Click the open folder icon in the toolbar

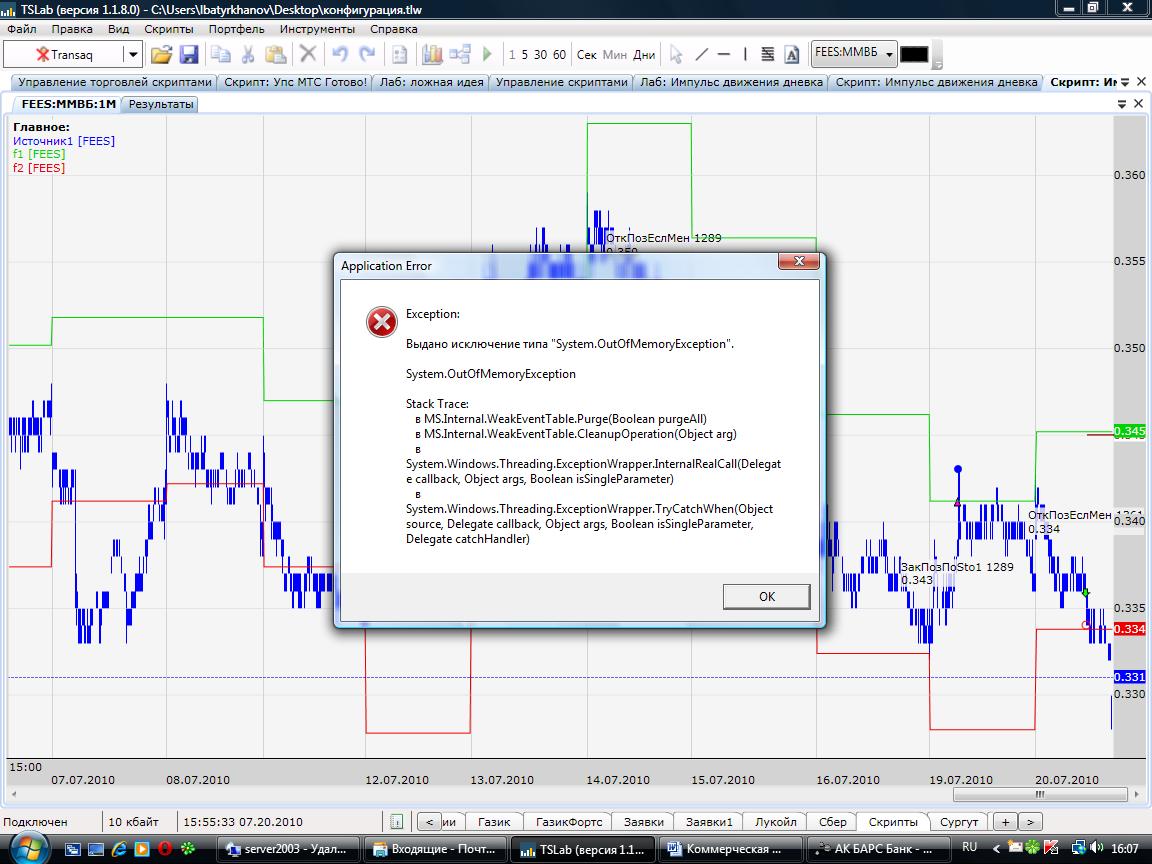pos(161,54)
